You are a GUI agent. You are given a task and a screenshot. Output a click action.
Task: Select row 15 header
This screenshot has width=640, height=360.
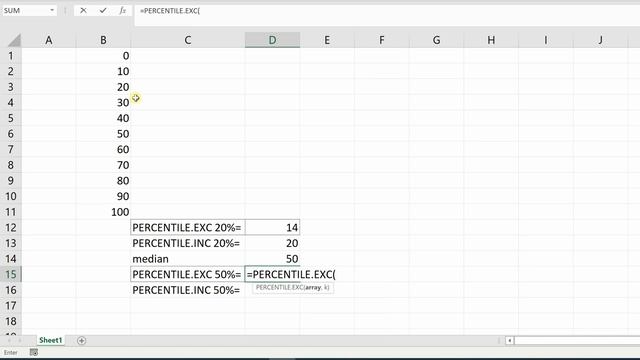(11, 274)
